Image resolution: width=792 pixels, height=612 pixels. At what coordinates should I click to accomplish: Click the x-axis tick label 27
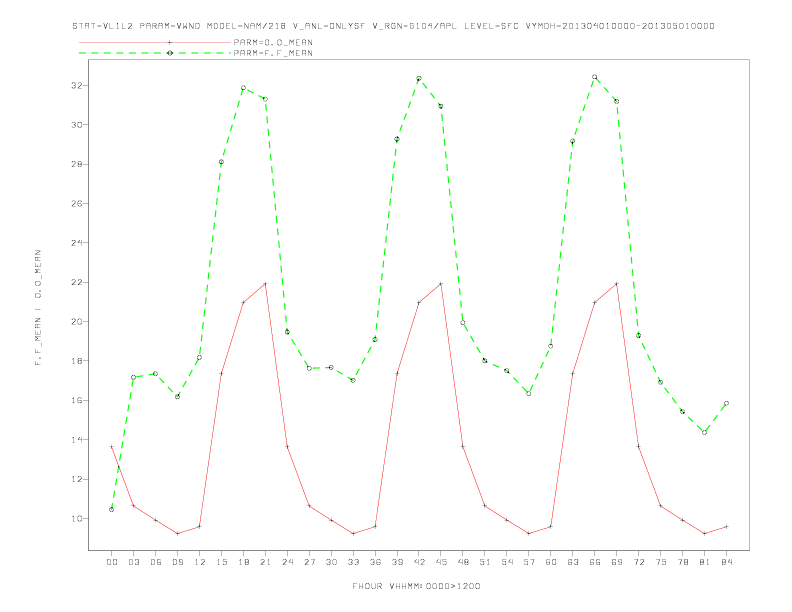click(x=309, y=562)
